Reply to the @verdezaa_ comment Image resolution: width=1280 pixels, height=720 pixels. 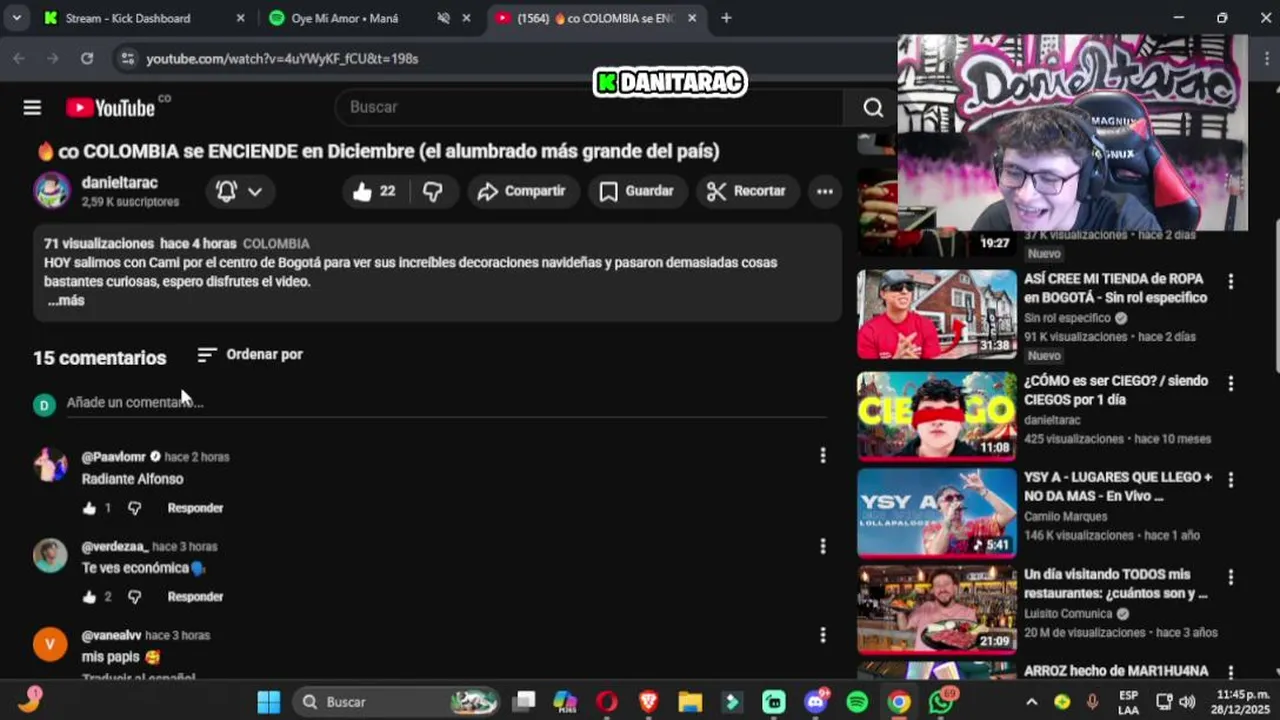tap(195, 597)
